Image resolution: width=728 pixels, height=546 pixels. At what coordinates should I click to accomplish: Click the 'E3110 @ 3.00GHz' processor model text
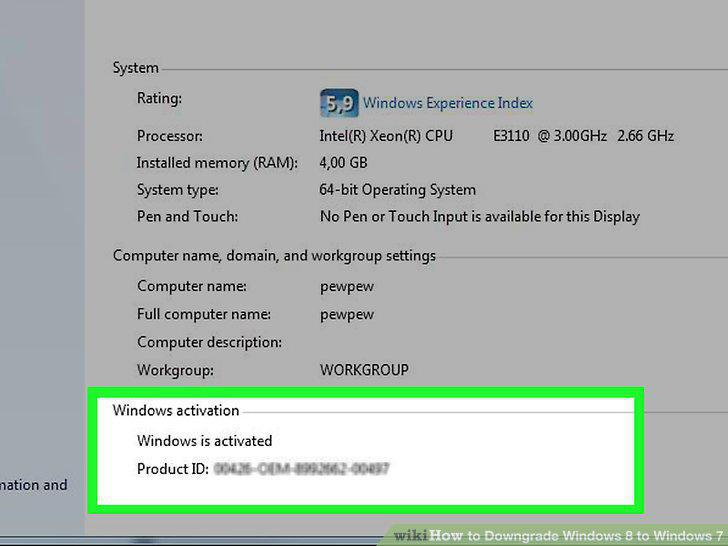550,136
